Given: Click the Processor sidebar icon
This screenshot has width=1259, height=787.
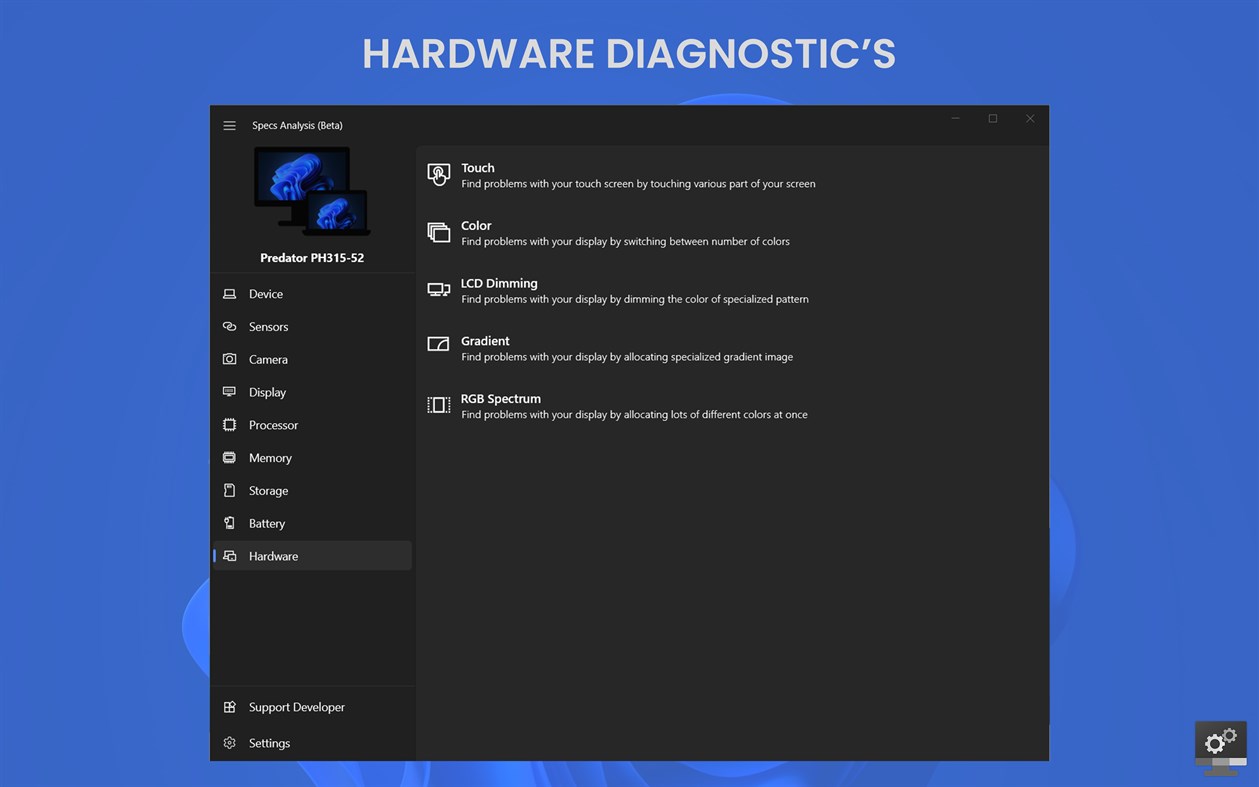Looking at the screenshot, I should click(x=230, y=424).
